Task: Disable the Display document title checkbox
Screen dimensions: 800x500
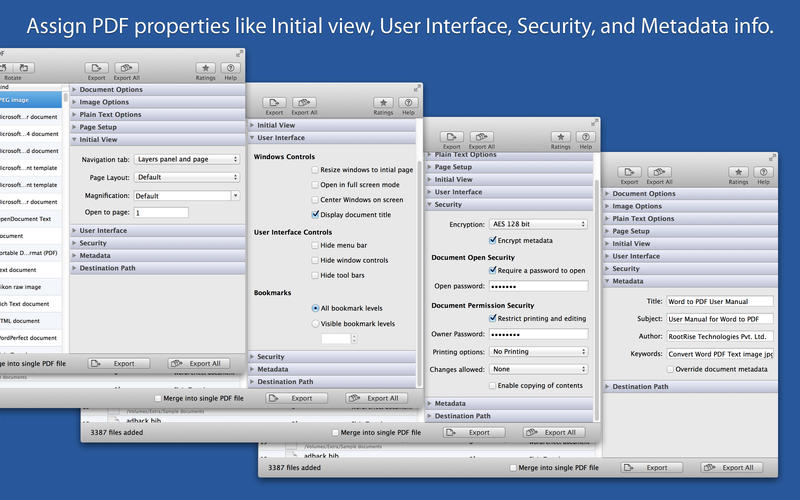Action: point(316,214)
